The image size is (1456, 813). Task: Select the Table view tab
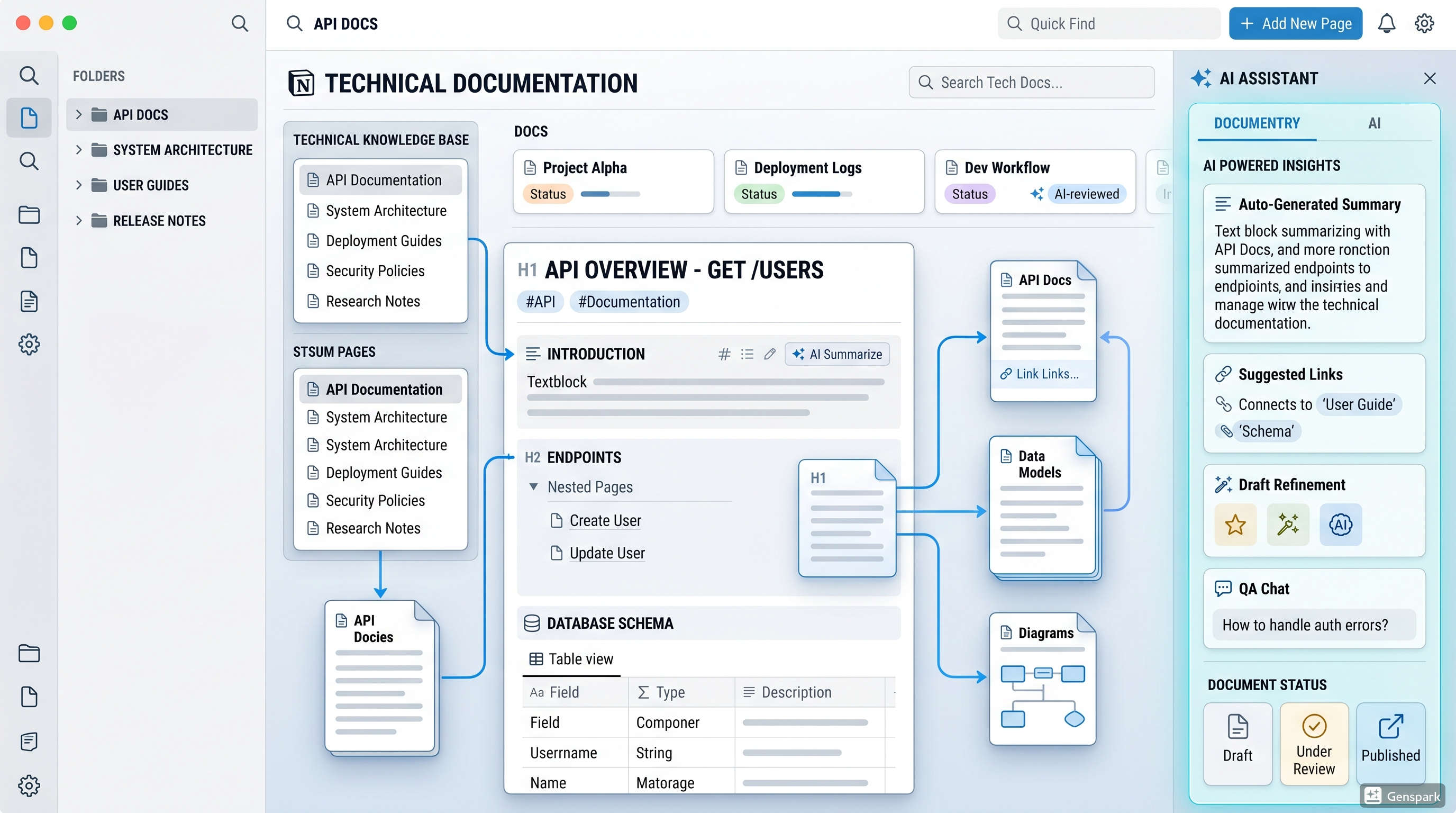coord(571,659)
